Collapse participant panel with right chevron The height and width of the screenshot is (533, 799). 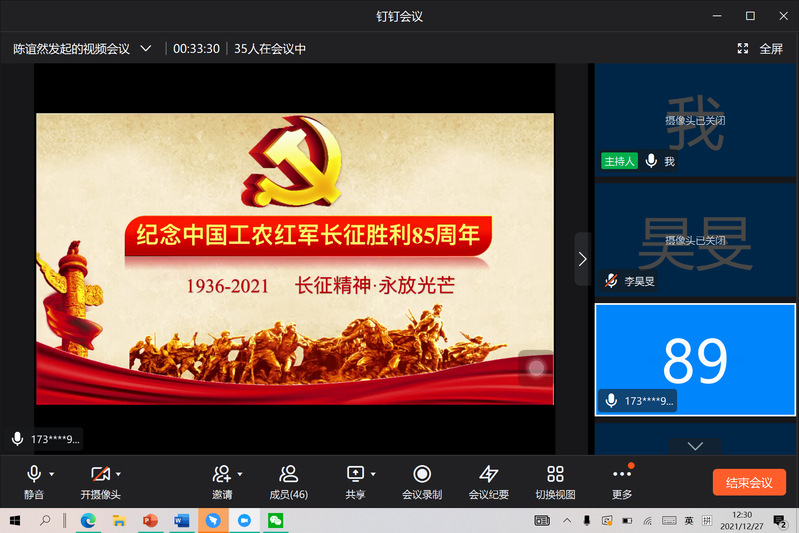point(582,259)
